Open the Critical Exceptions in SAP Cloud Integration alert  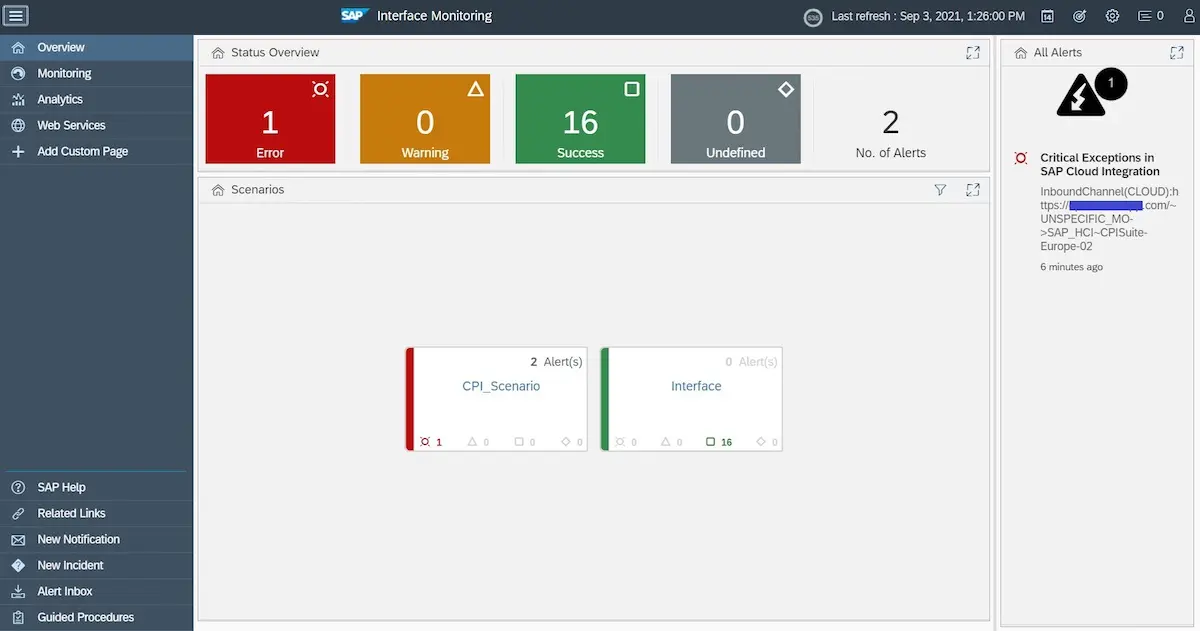tap(1100, 165)
